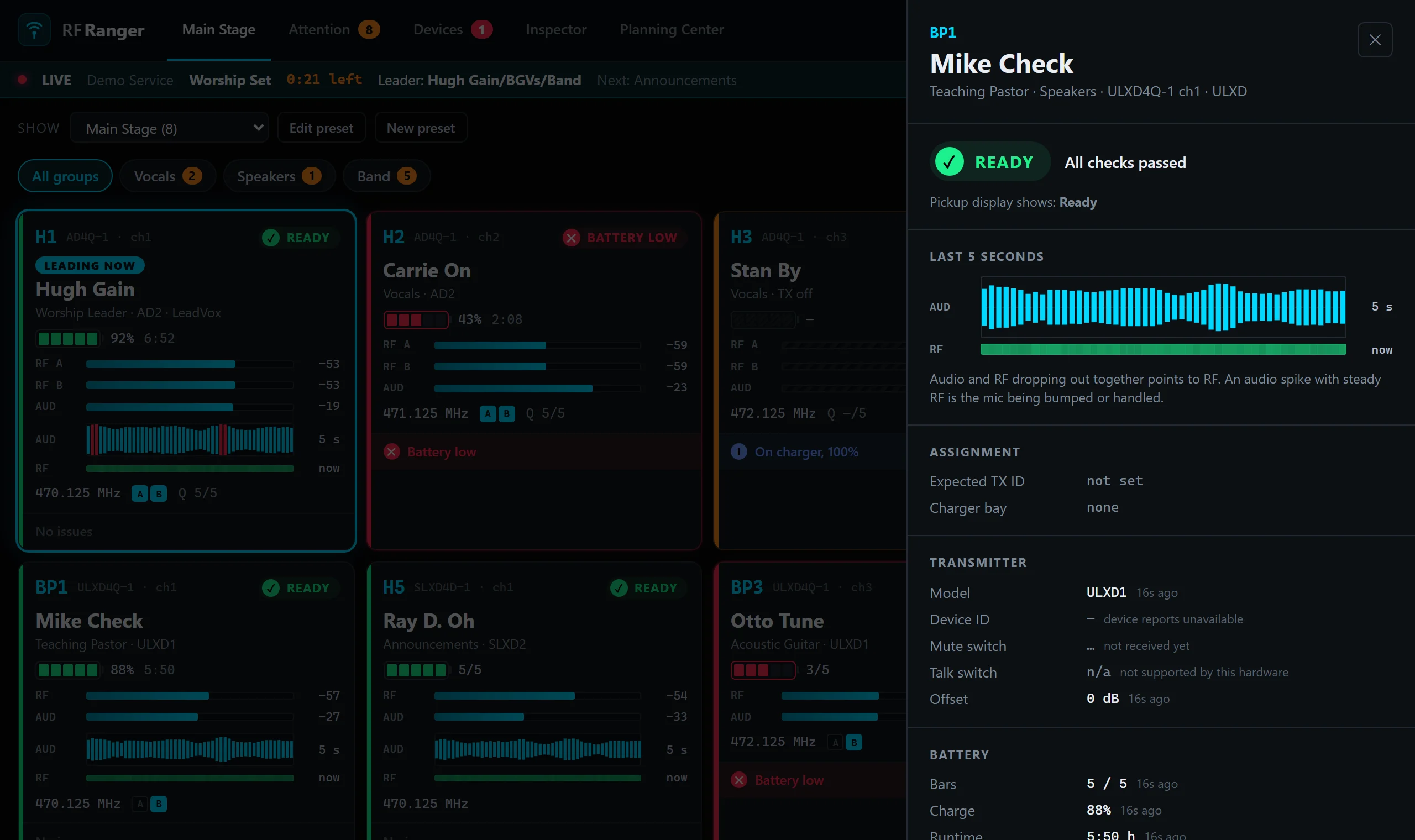This screenshot has width=1415, height=840.
Task: Toggle antenna A badge on H2 card
Action: (x=488, y=414)
